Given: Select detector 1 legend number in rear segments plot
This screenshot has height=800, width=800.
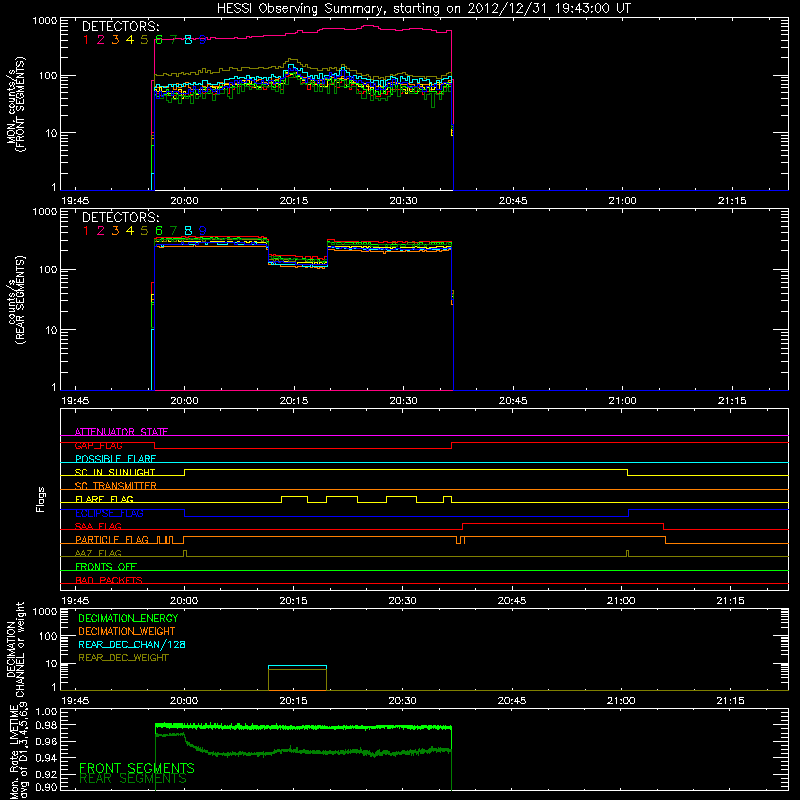Looking at the screenshot, I should [86, 231].
